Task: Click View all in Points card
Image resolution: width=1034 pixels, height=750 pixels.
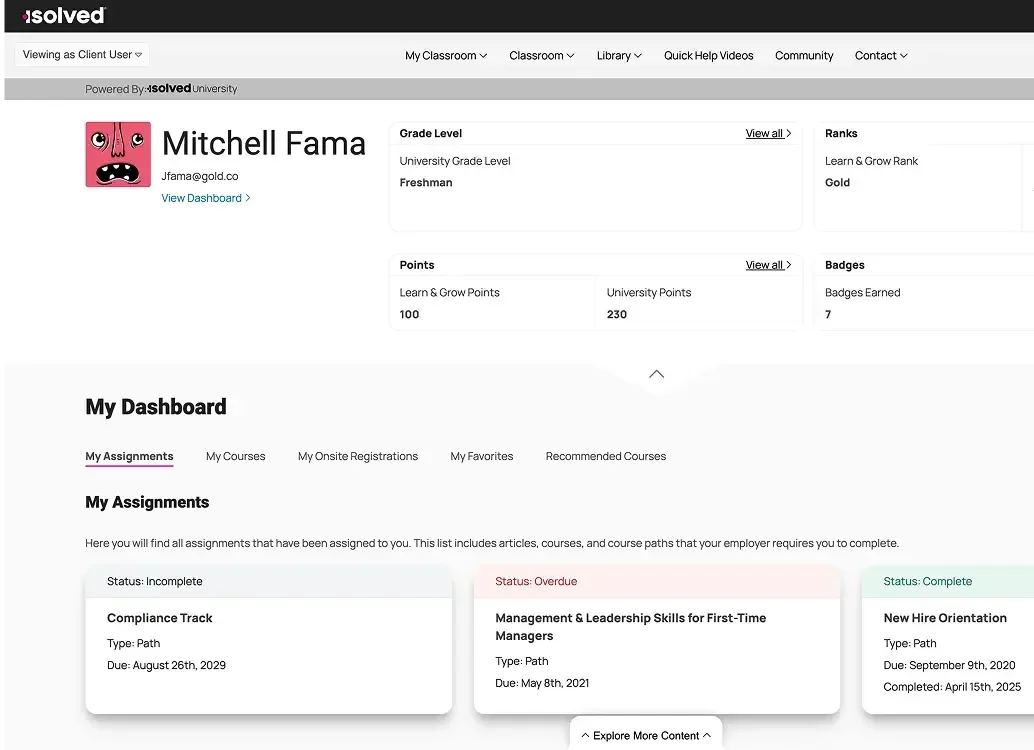Action: coord(768,265)
